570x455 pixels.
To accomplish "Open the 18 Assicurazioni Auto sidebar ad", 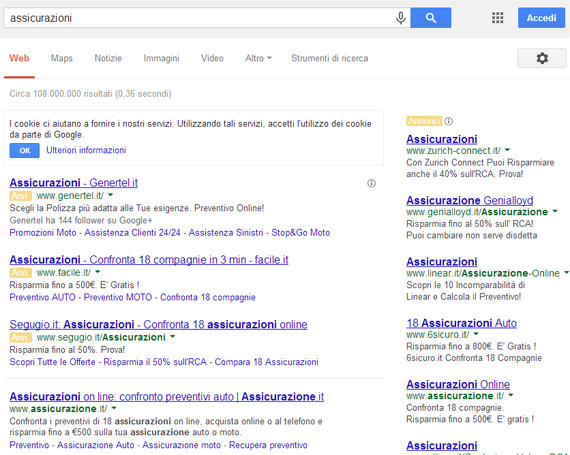I will [x=461, y=323].
